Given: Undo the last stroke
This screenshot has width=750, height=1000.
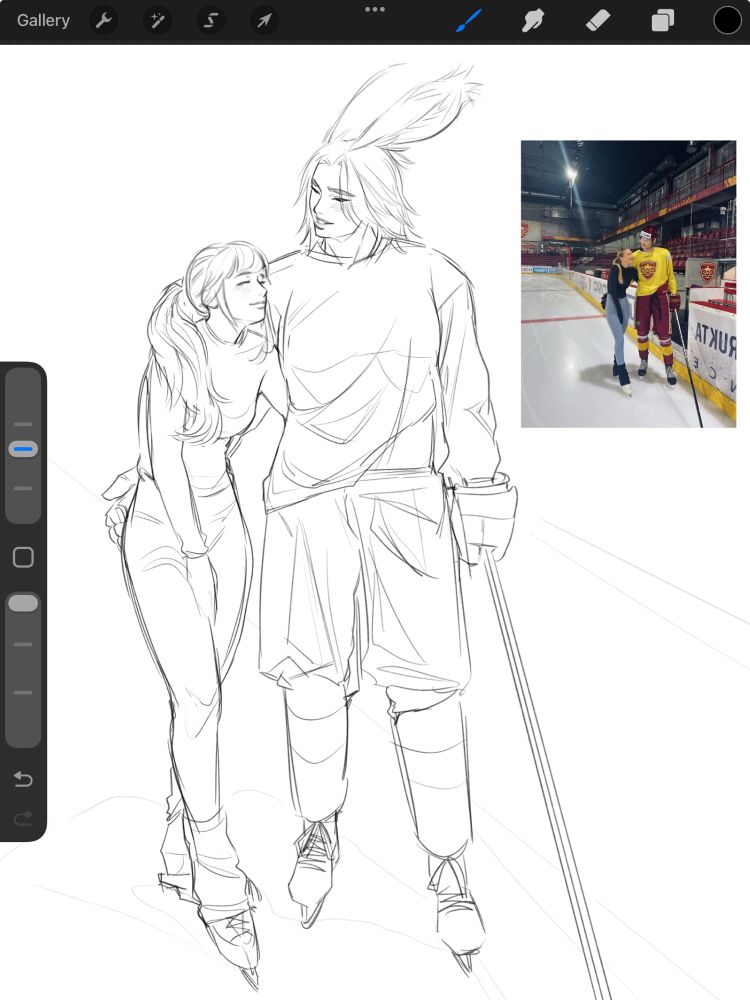Looking at the screenshot, I should tap(23, 779).
